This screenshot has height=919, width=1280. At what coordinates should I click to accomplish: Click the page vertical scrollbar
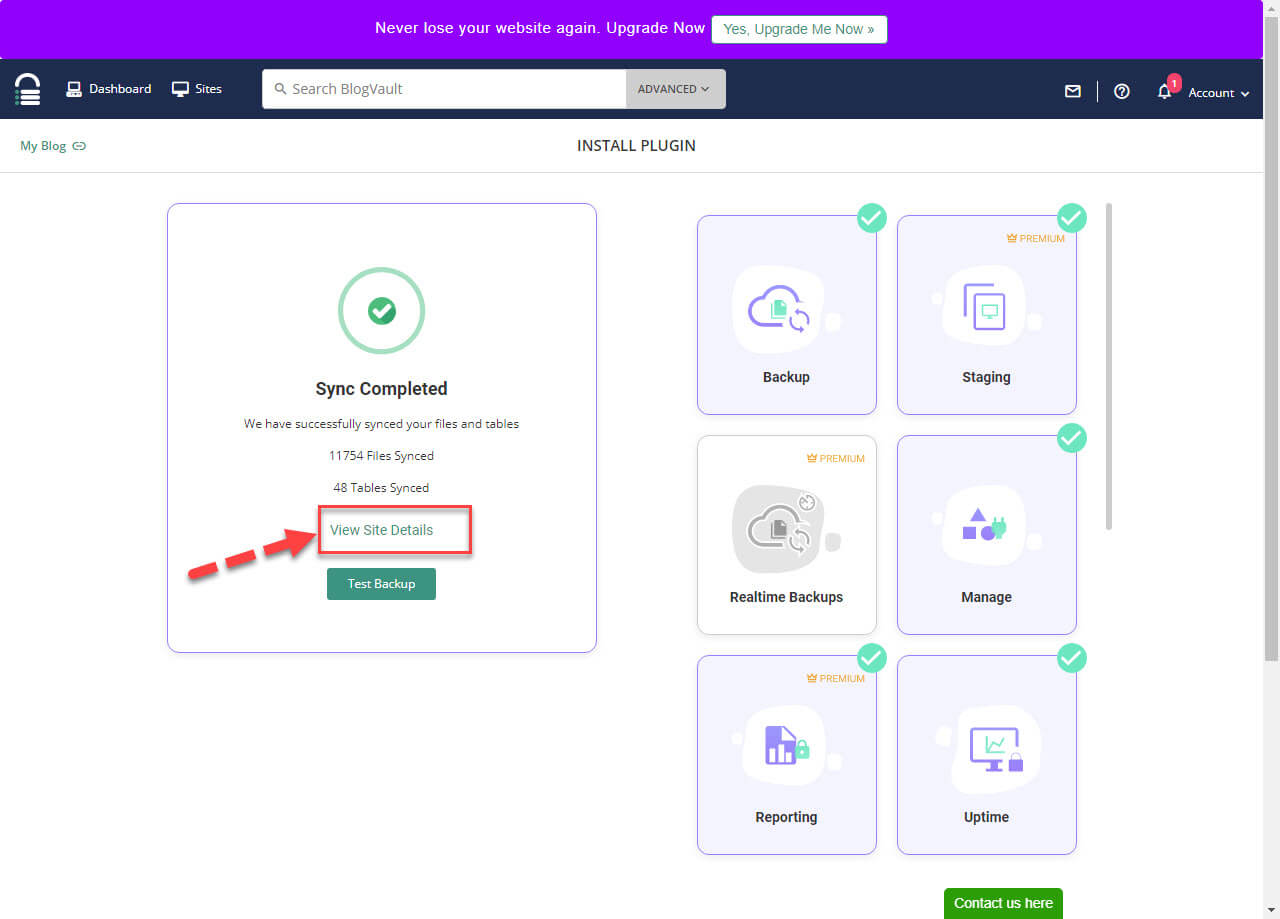1272,340
